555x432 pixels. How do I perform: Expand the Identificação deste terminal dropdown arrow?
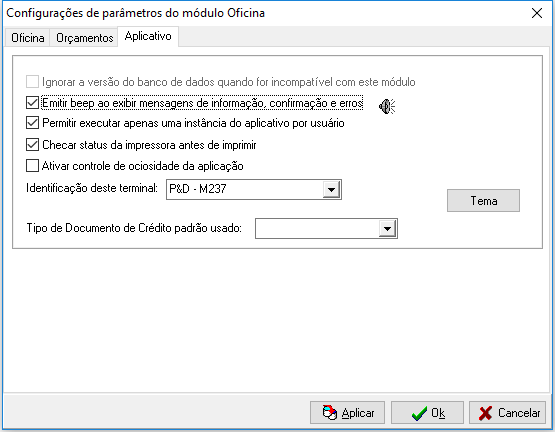pos(331,189)
